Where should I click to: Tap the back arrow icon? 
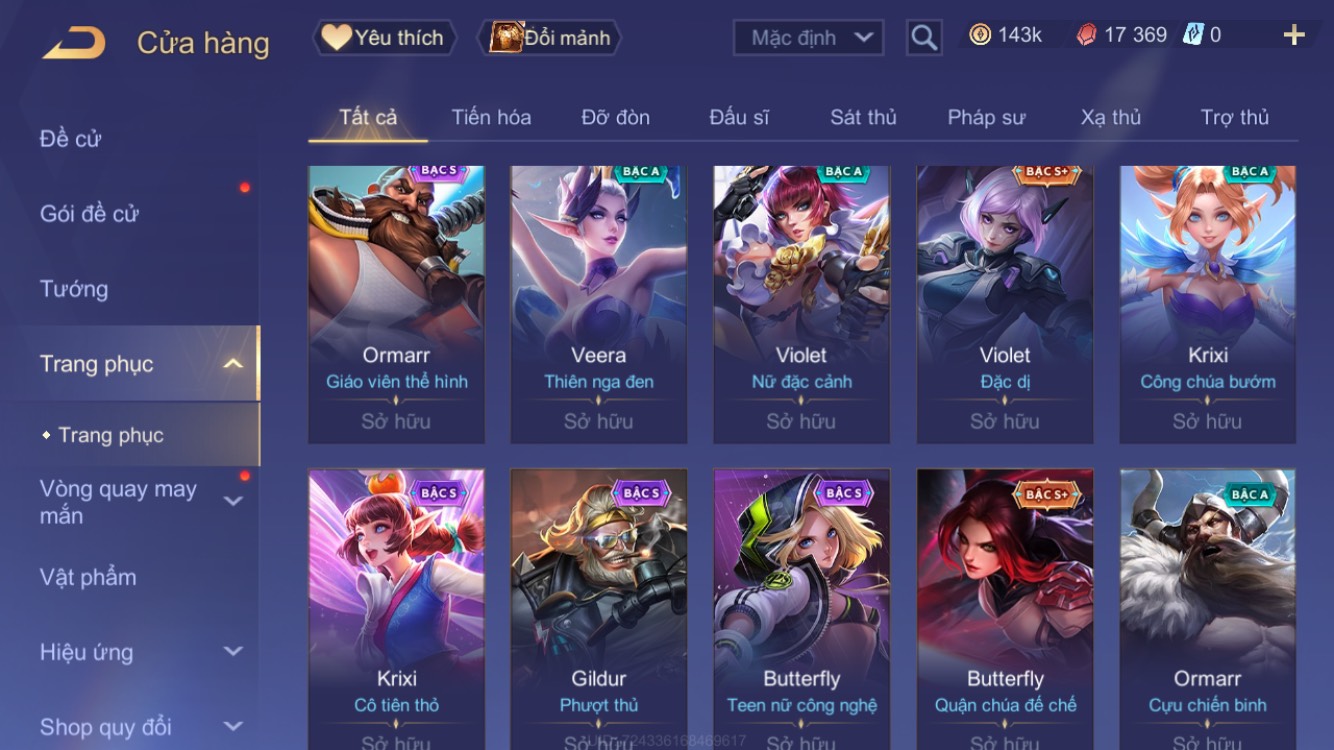74,42
